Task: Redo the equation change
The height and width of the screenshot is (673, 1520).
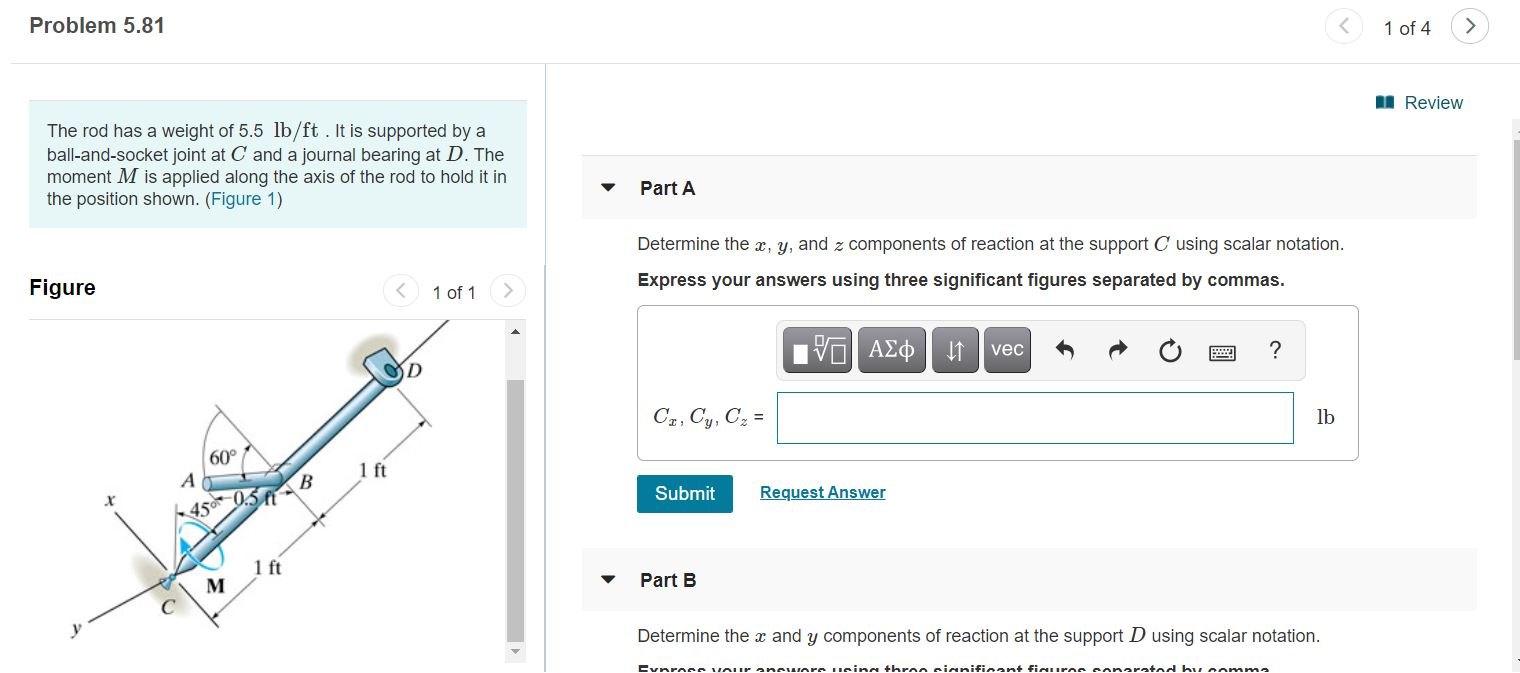Action: point(1117,350)
